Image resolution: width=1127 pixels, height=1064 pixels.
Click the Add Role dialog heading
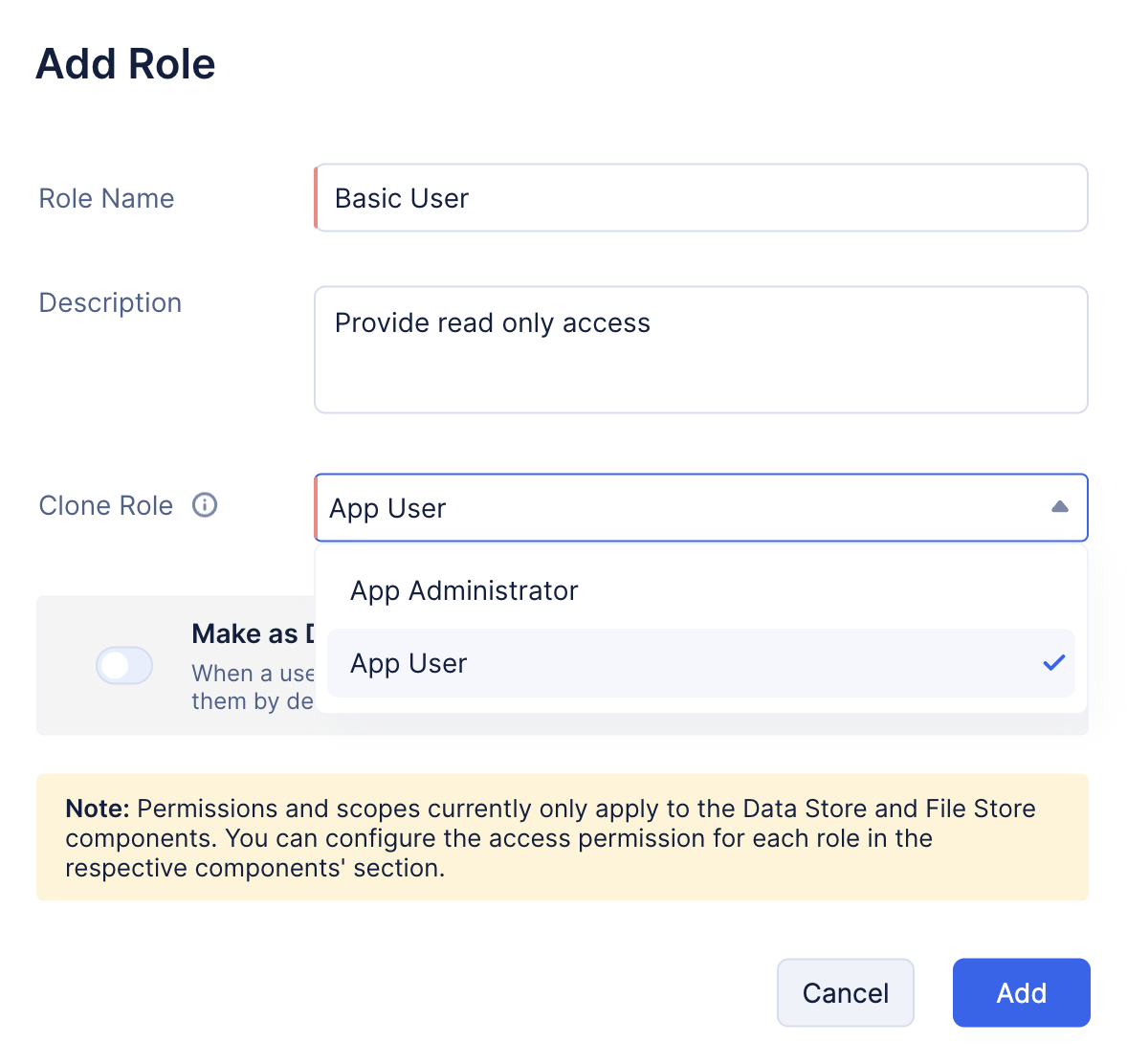tap(125, 64)
